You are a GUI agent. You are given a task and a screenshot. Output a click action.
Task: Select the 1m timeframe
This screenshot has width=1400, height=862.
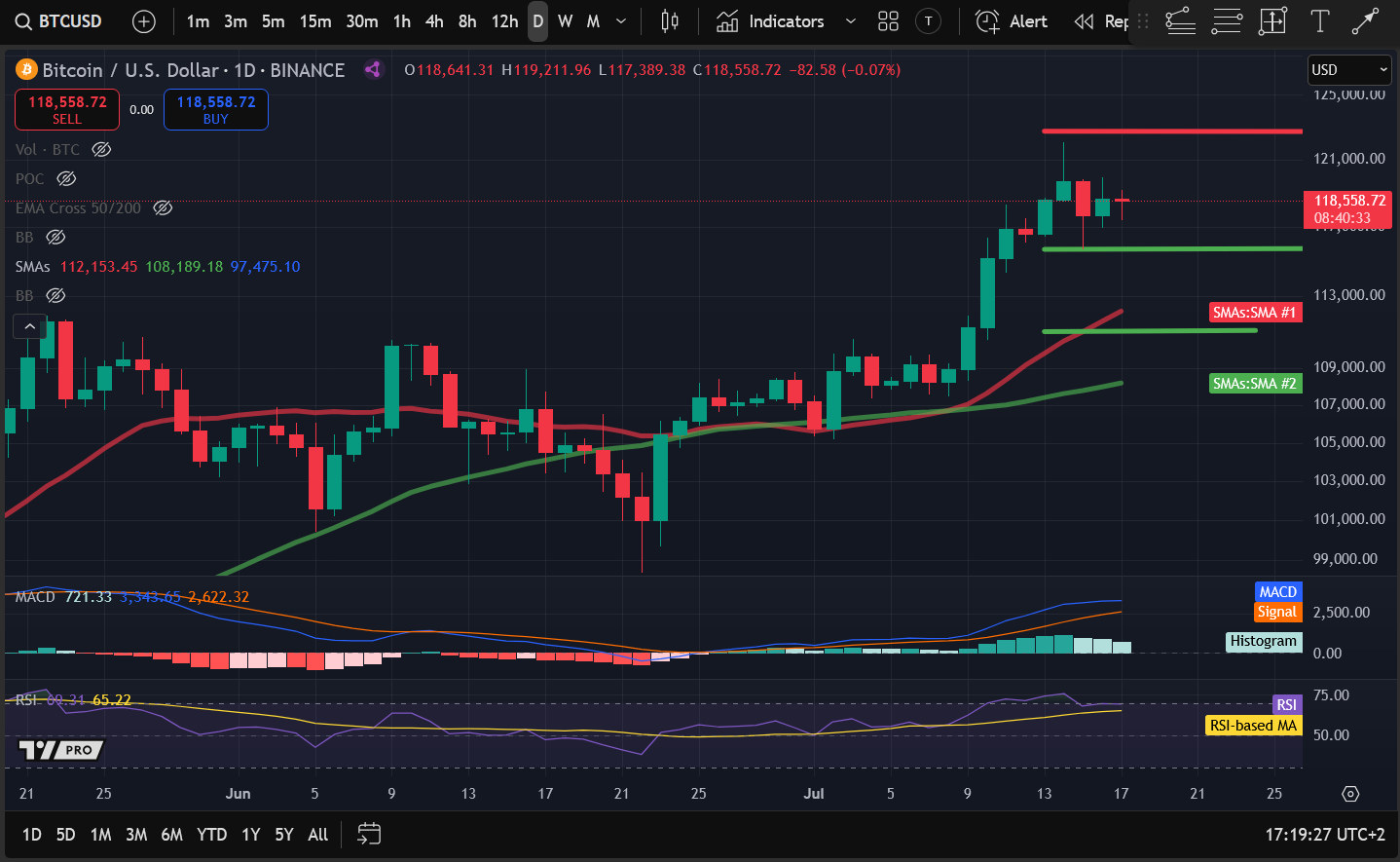coord(198,21)
